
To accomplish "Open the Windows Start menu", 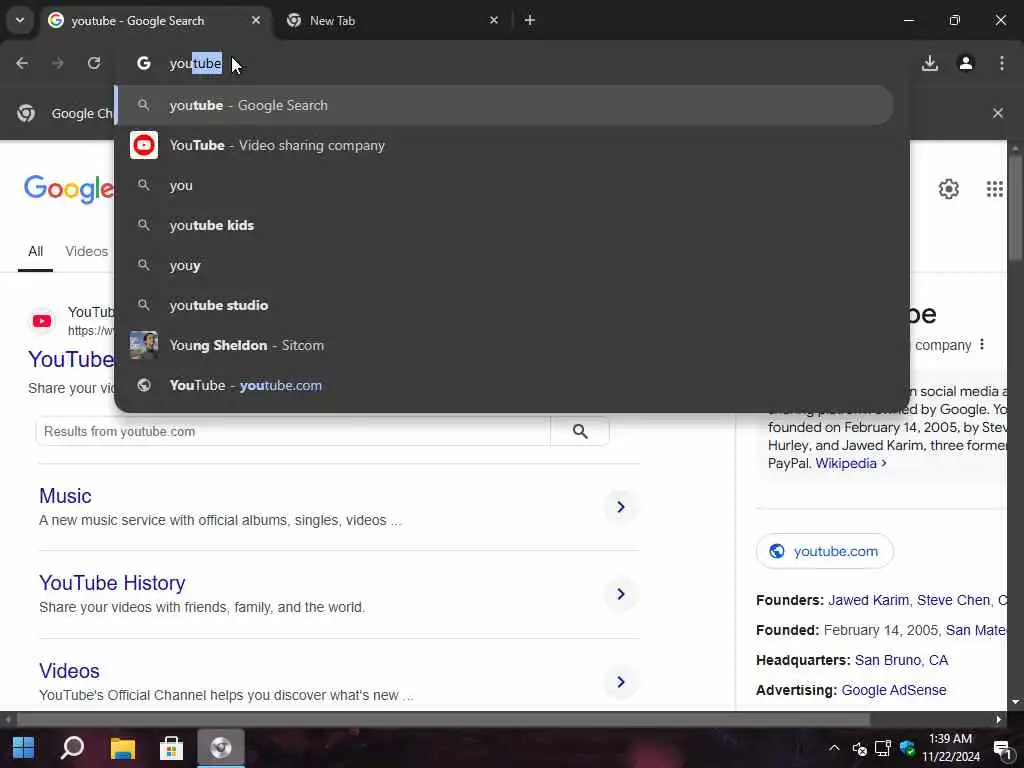I will click(24, 748).
